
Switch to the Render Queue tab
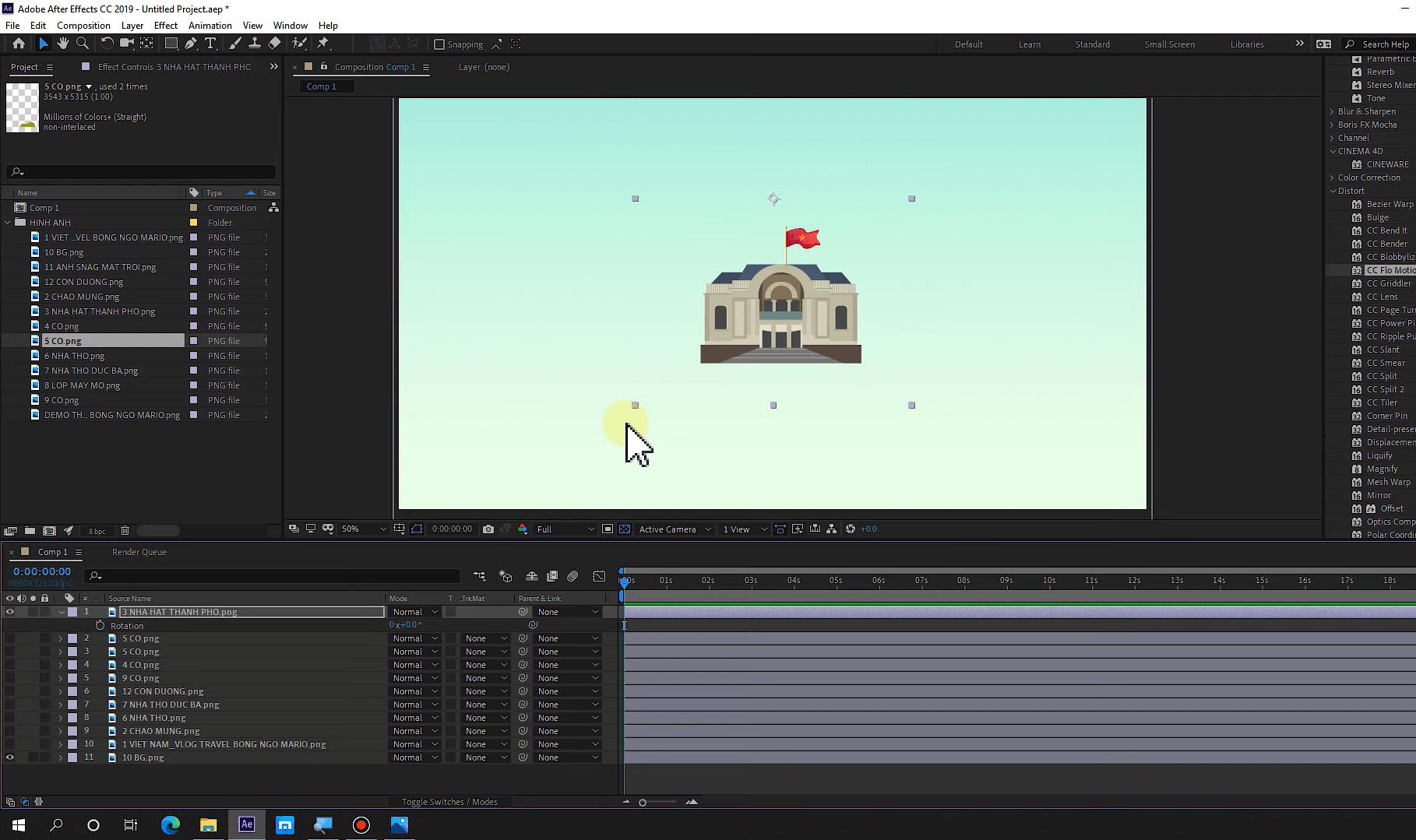[x=139, y=552]
